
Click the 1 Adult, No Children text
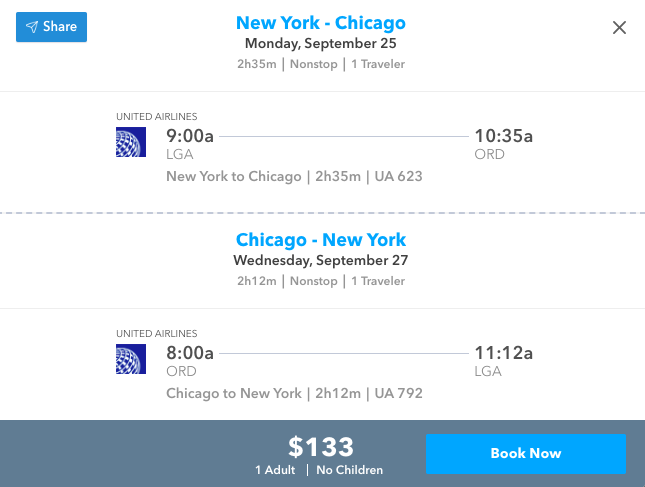(x=321, y=470)
